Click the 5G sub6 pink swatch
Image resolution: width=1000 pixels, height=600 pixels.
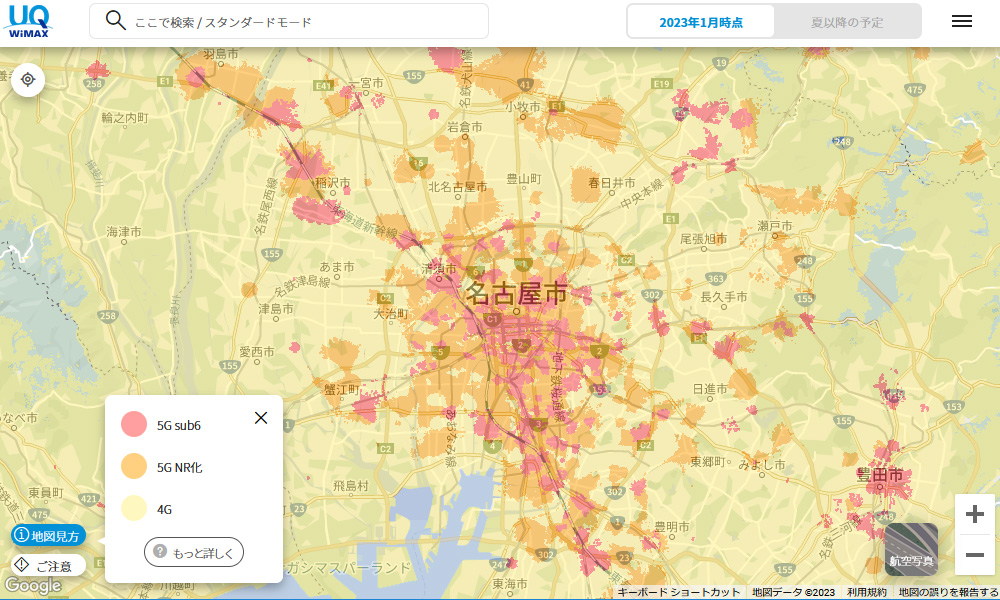[134, 424]
